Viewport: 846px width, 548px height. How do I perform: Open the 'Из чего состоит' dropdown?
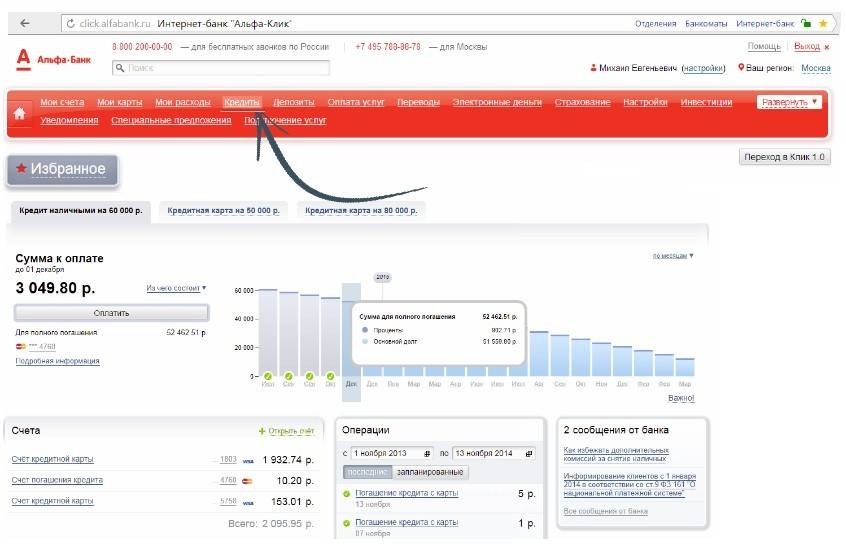(176, 288)
